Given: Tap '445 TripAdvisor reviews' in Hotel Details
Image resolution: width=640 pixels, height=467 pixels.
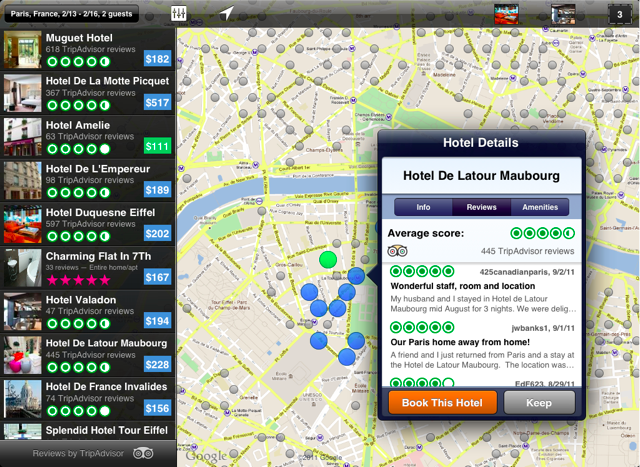Looking at the screenshot, I should coord(527,251).
